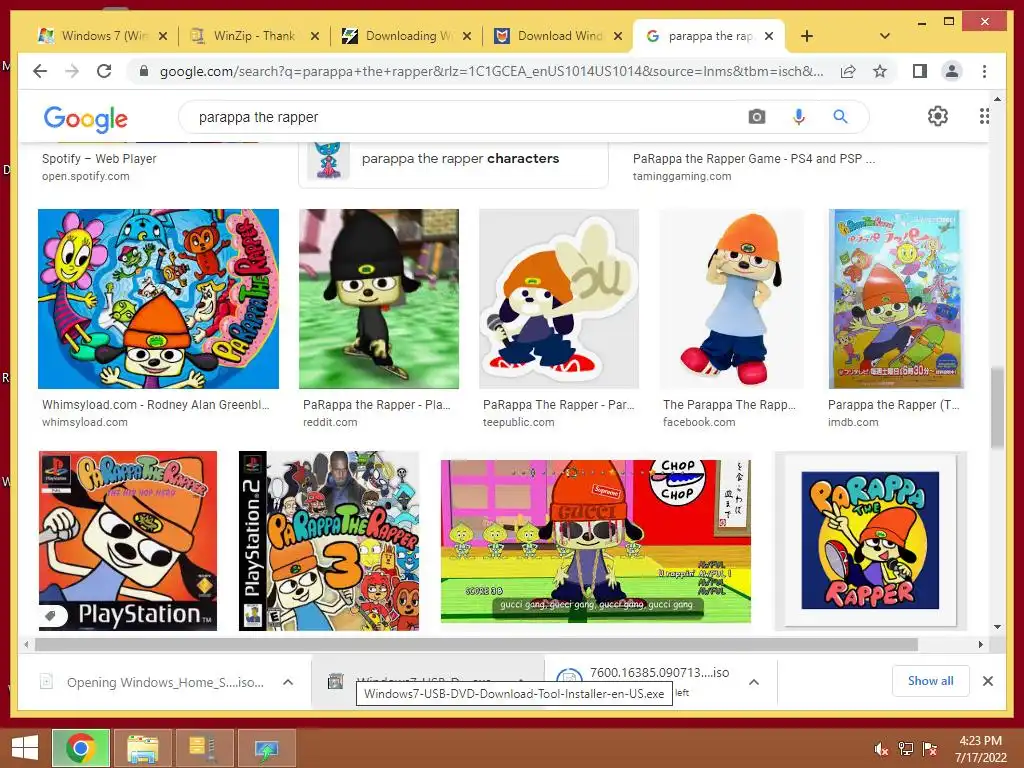Open the PaRappa peace-sign sticker thumbnail
This screenshot has width=1024, height=768.
(x=558, y=299)
